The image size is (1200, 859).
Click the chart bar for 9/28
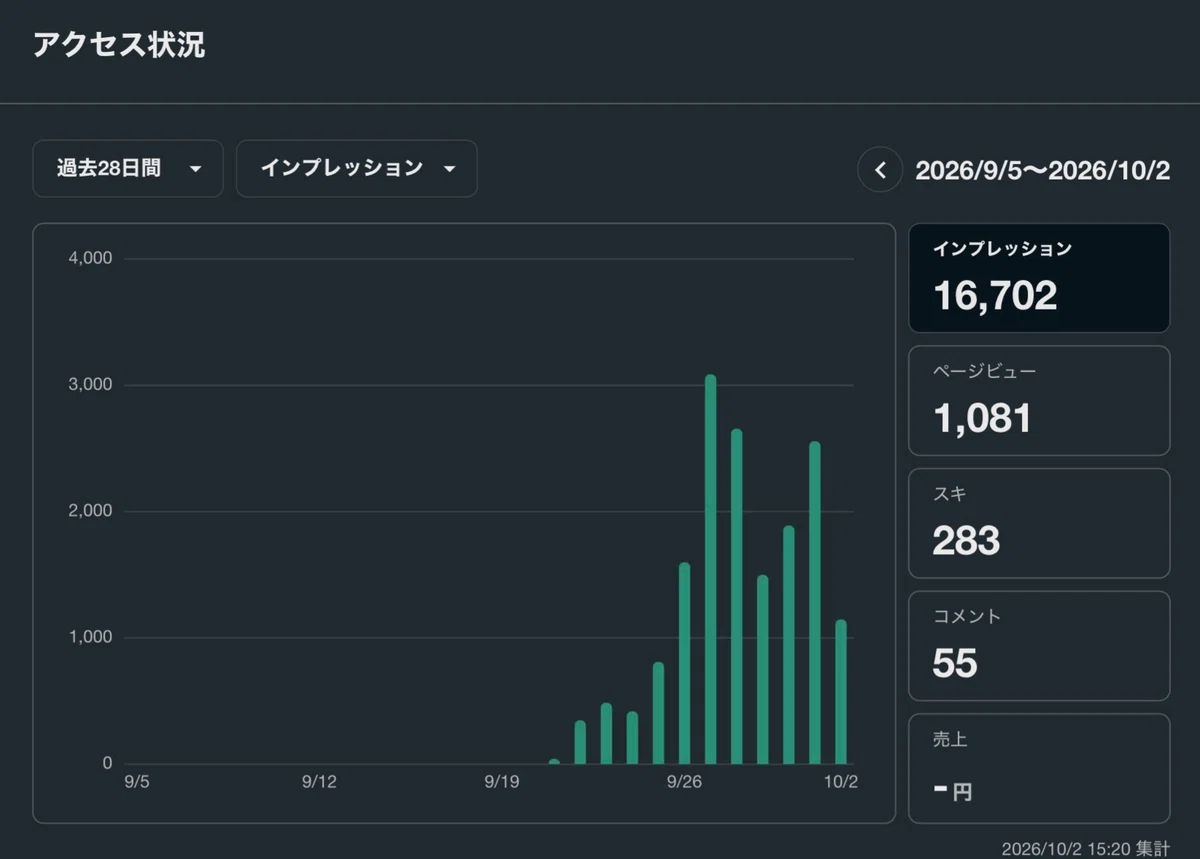point(737,597)
